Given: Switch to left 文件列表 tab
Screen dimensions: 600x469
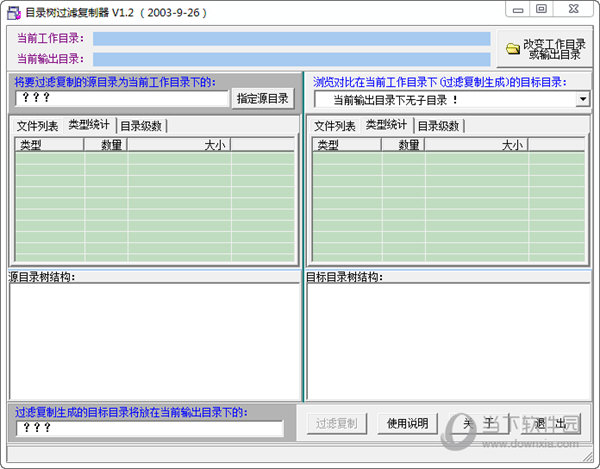Looking at the screenshot, I should (x=37, y=126).
